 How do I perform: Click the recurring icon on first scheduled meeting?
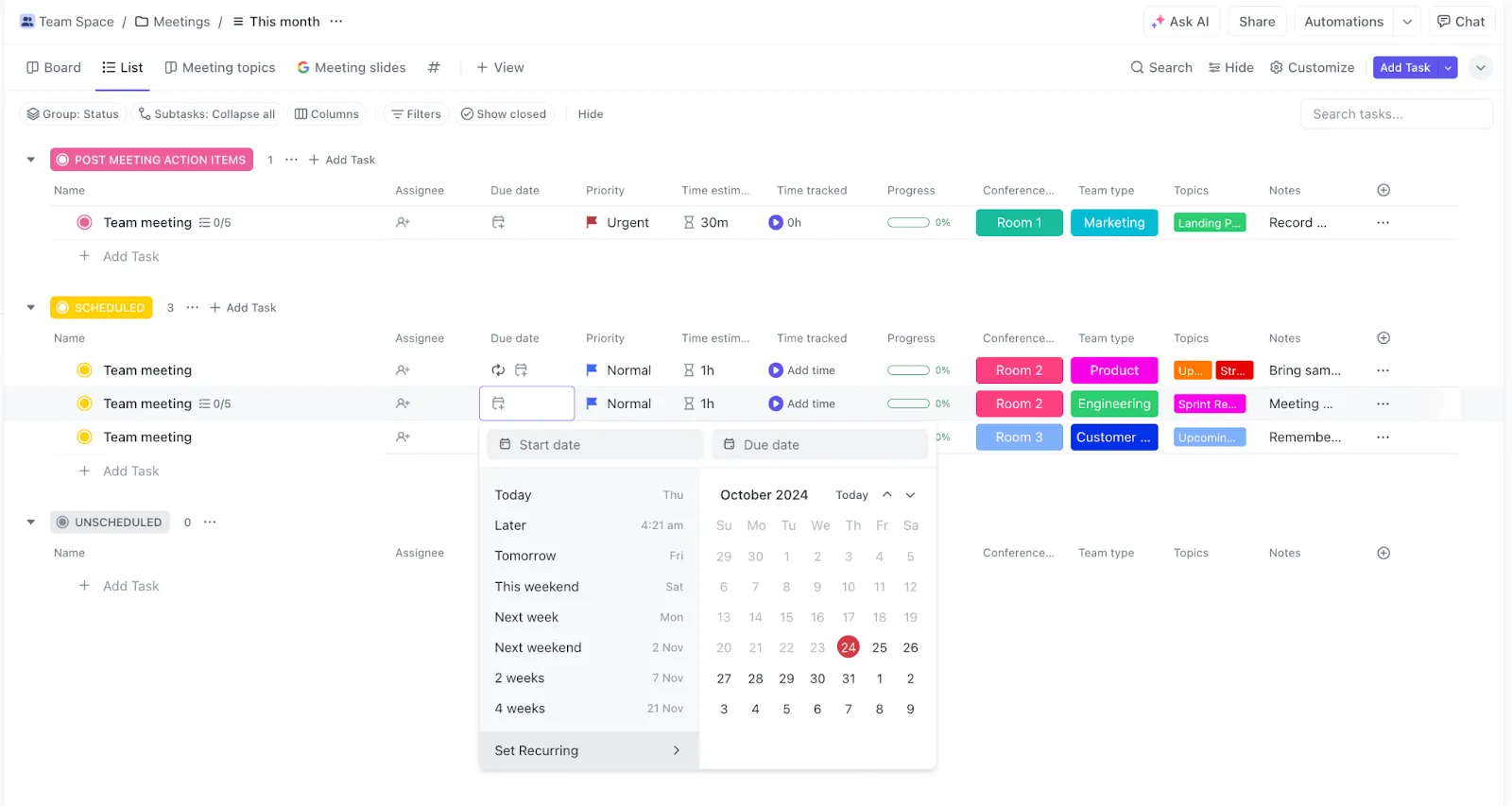tap(498, 370)
